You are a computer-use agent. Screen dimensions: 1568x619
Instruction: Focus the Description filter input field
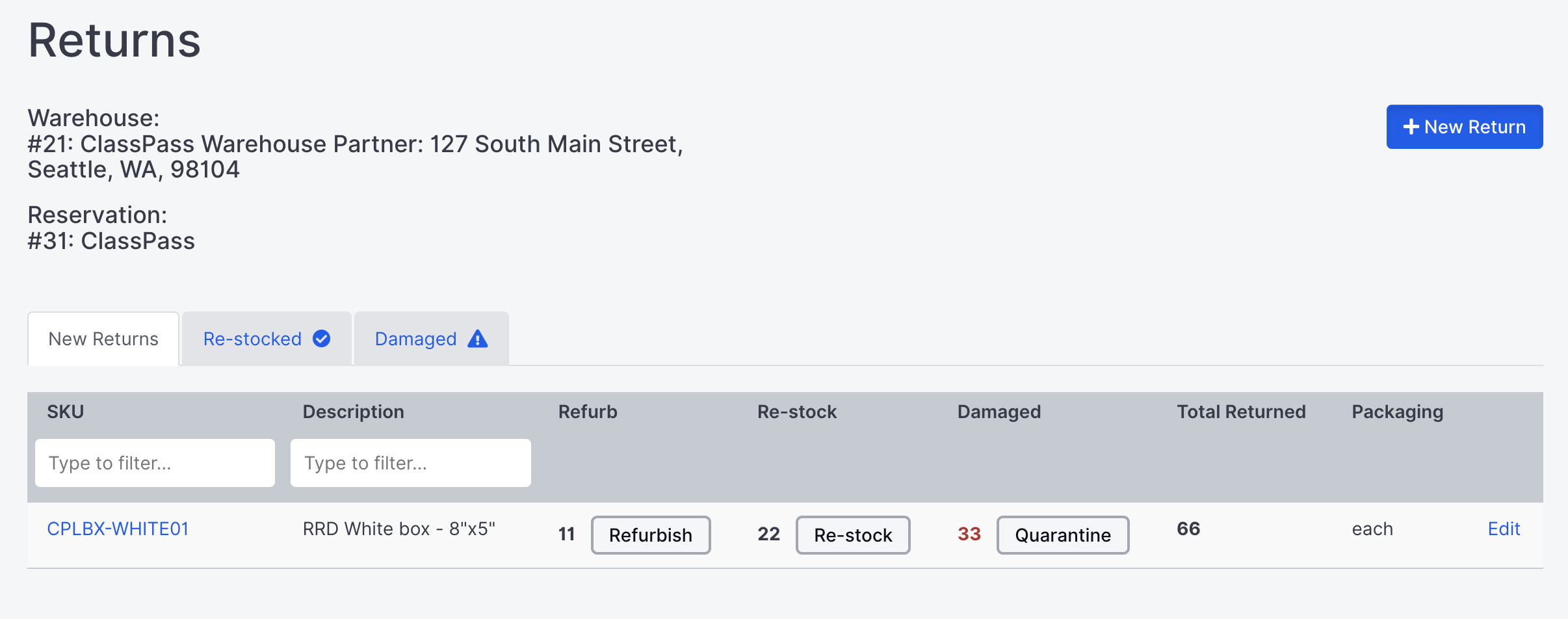pyautogui.click(x=411, y=463)
